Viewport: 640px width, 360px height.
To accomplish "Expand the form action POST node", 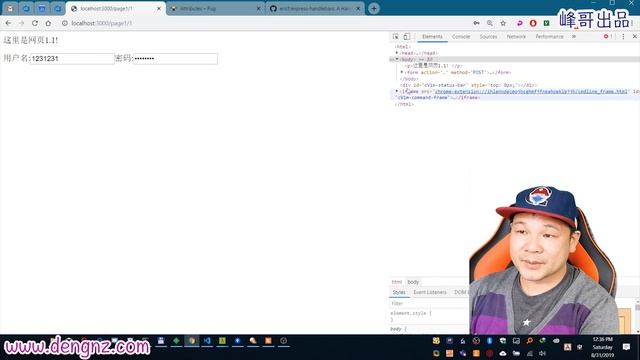I will 402,72.
